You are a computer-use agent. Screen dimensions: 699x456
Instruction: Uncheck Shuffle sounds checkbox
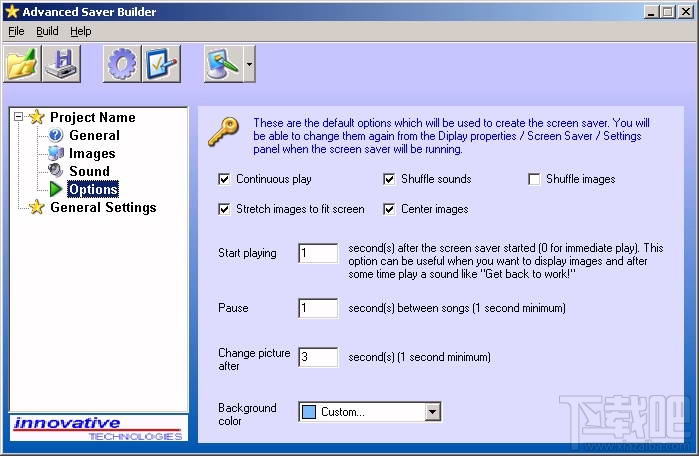pos(389,179)
